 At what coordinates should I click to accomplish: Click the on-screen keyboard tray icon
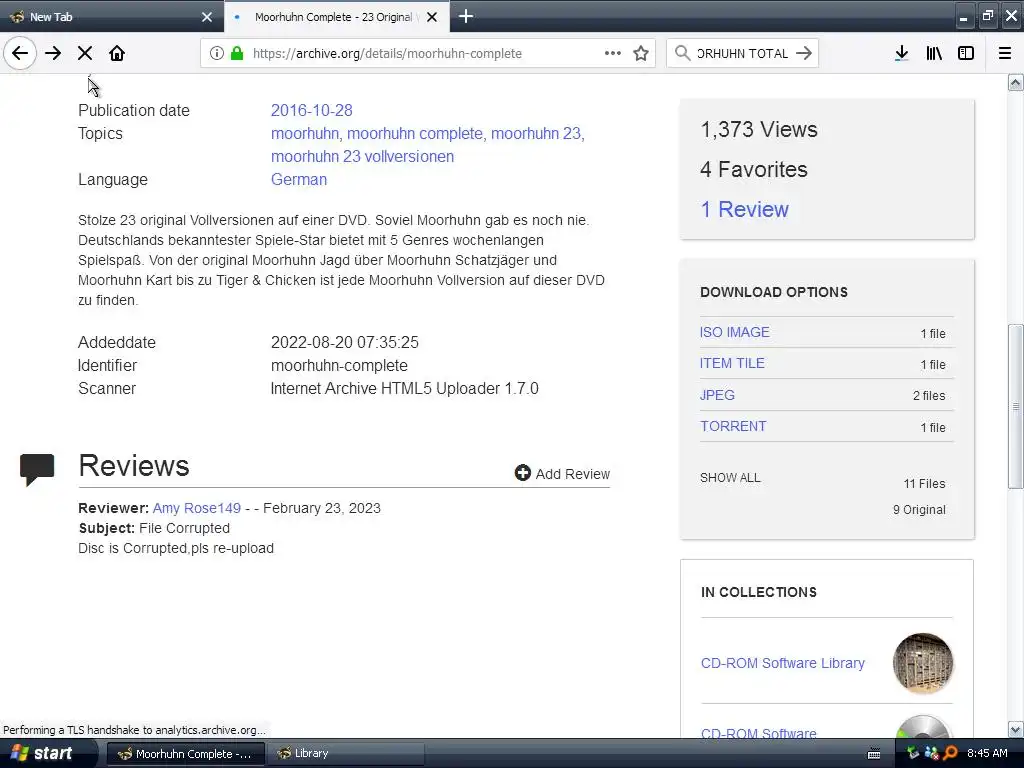point(874,754)
